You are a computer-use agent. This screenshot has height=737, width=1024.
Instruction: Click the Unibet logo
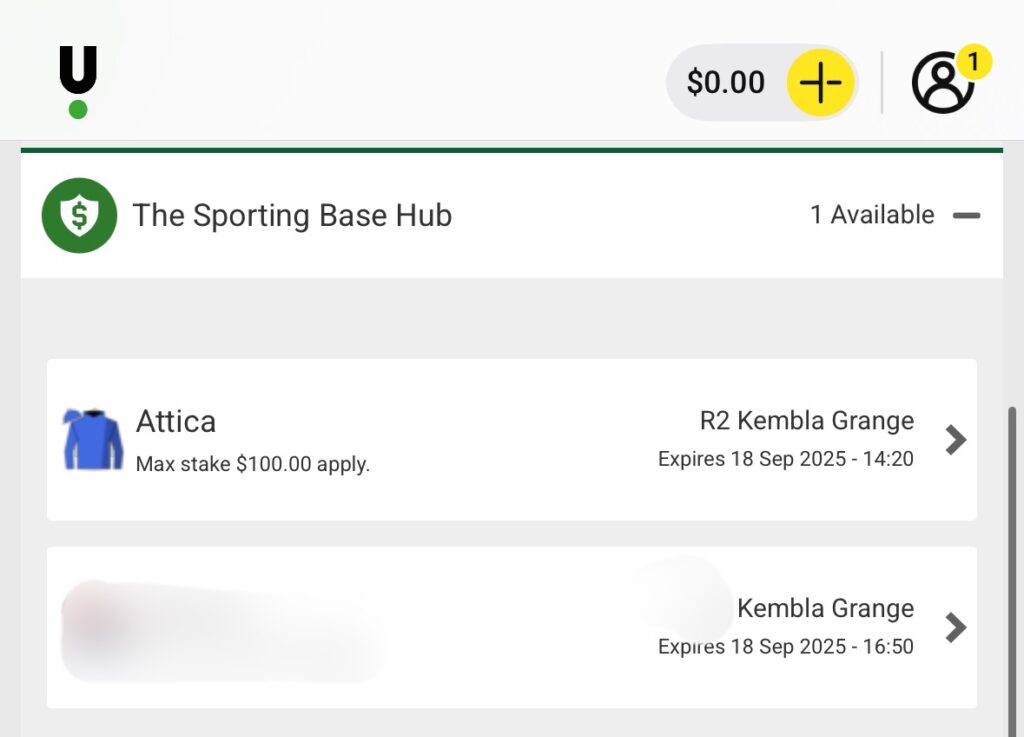click(x=78, y=81)
